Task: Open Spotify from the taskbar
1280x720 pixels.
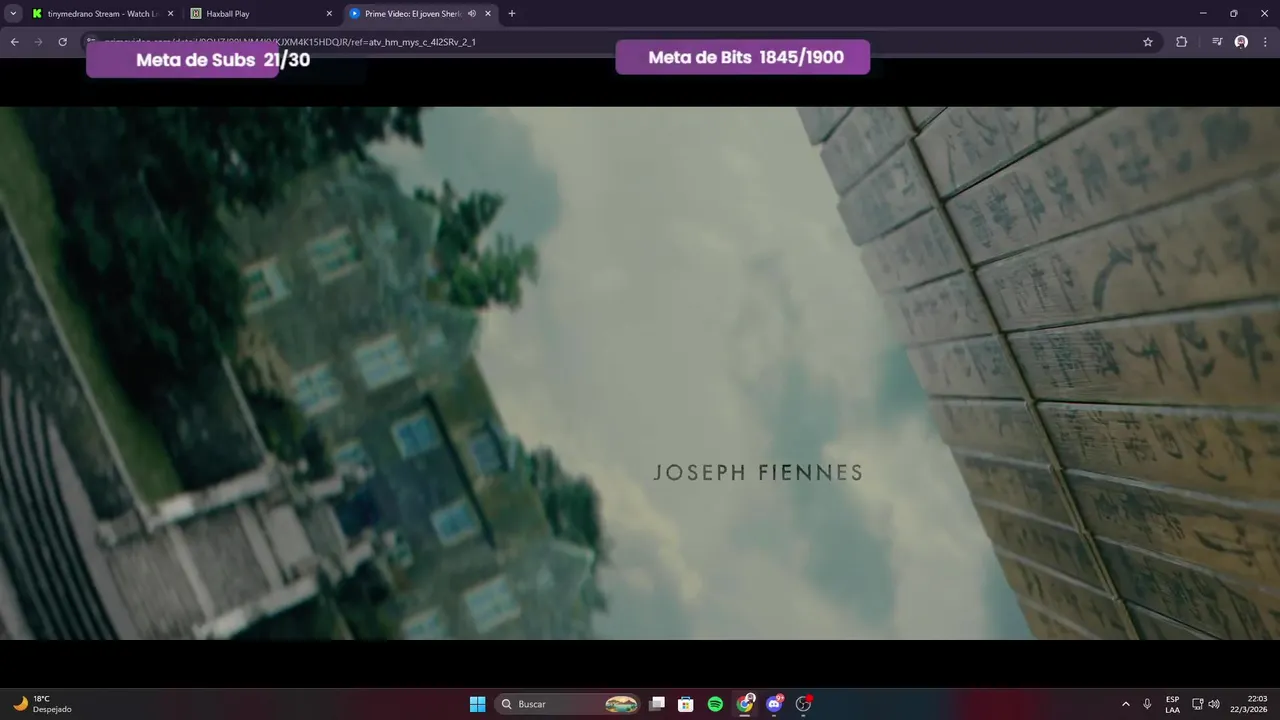Action: point(715,704)
